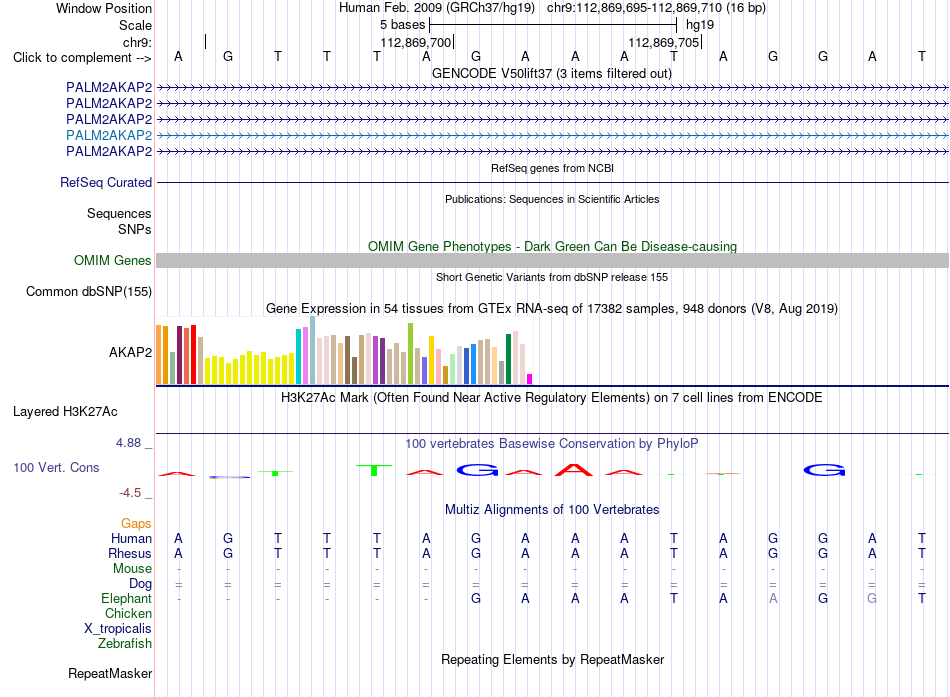
Task: Click the H3K27Ac Mark track title
Action: point(552,398)
